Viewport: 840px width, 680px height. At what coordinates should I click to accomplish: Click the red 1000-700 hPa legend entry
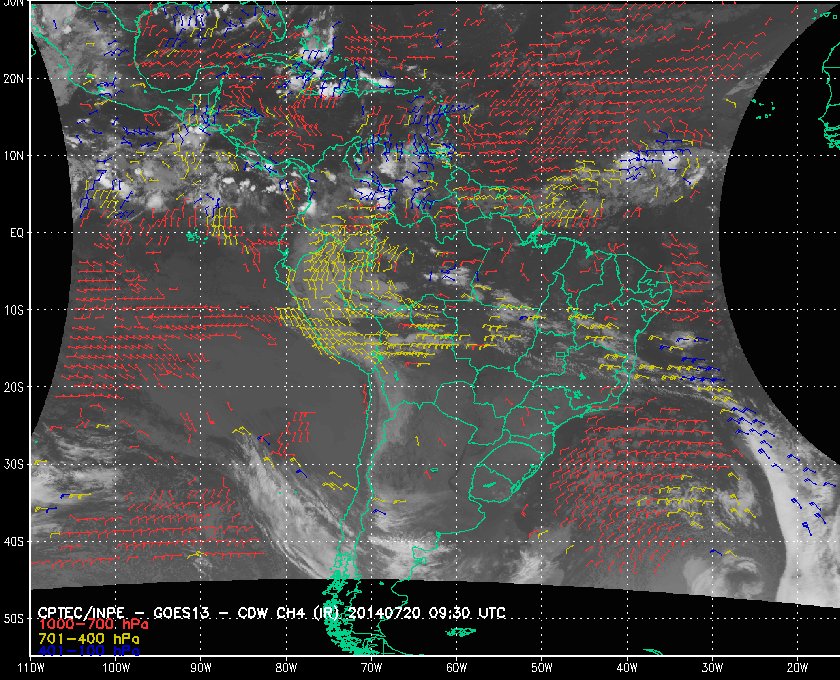pos(93,625)
